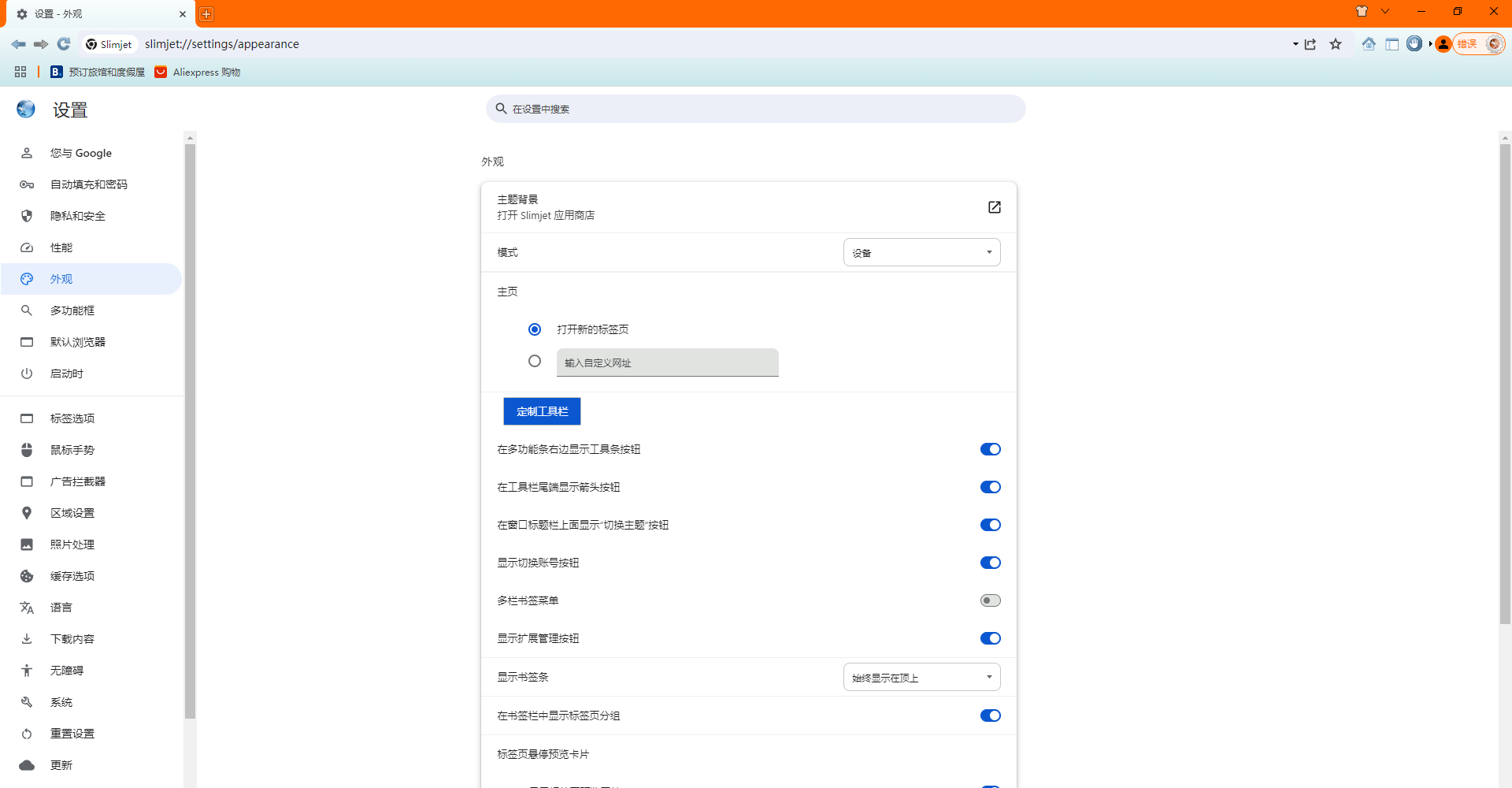Open the apps grid in bookmarks bar
Viewport: 1512px width, 788px height.
[20, 72]
